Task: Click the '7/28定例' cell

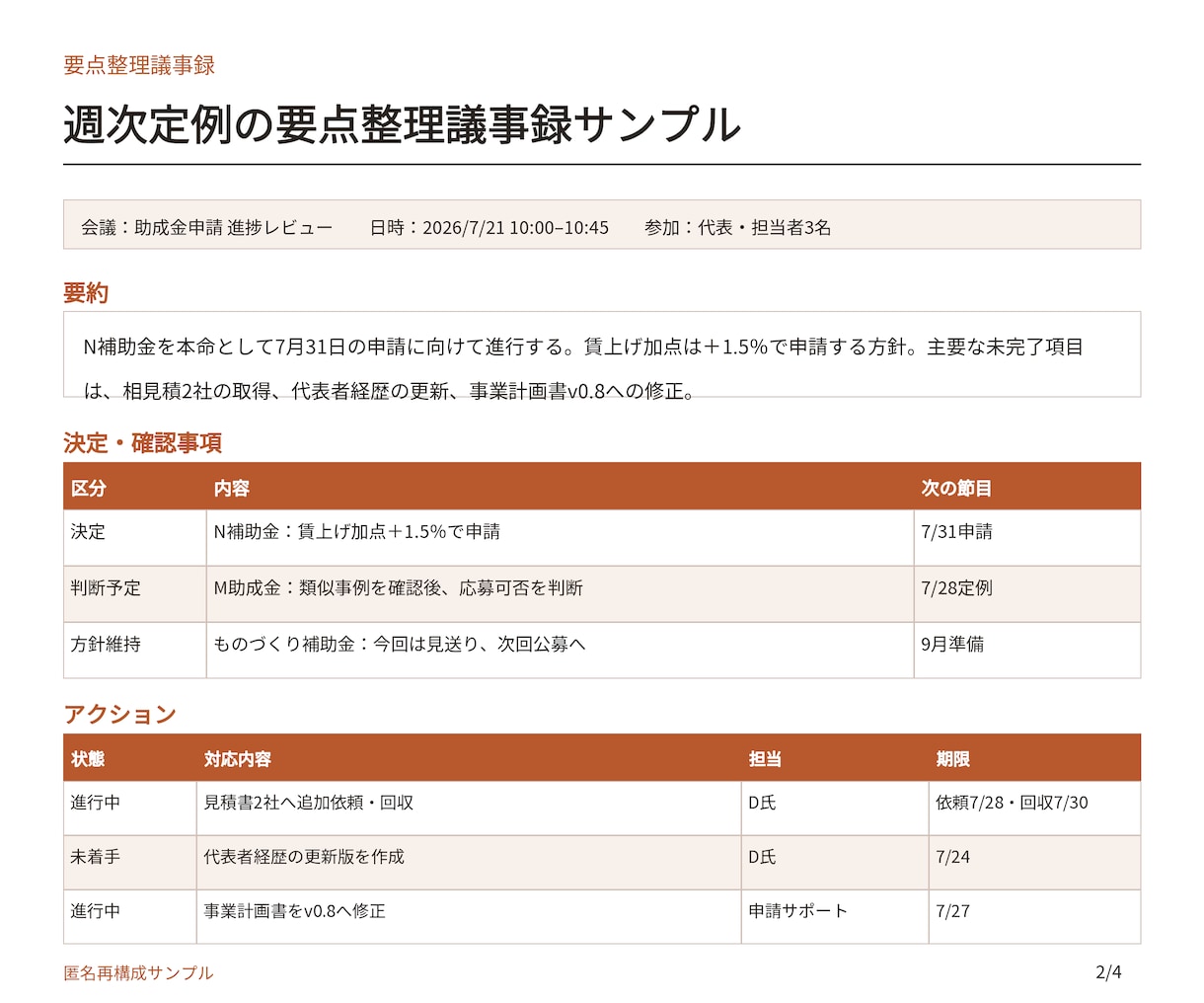Action: tap(956, 587)
